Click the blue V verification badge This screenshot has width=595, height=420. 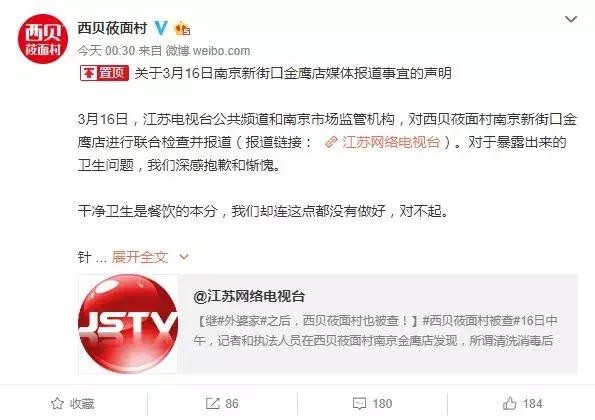coord(161,28)
